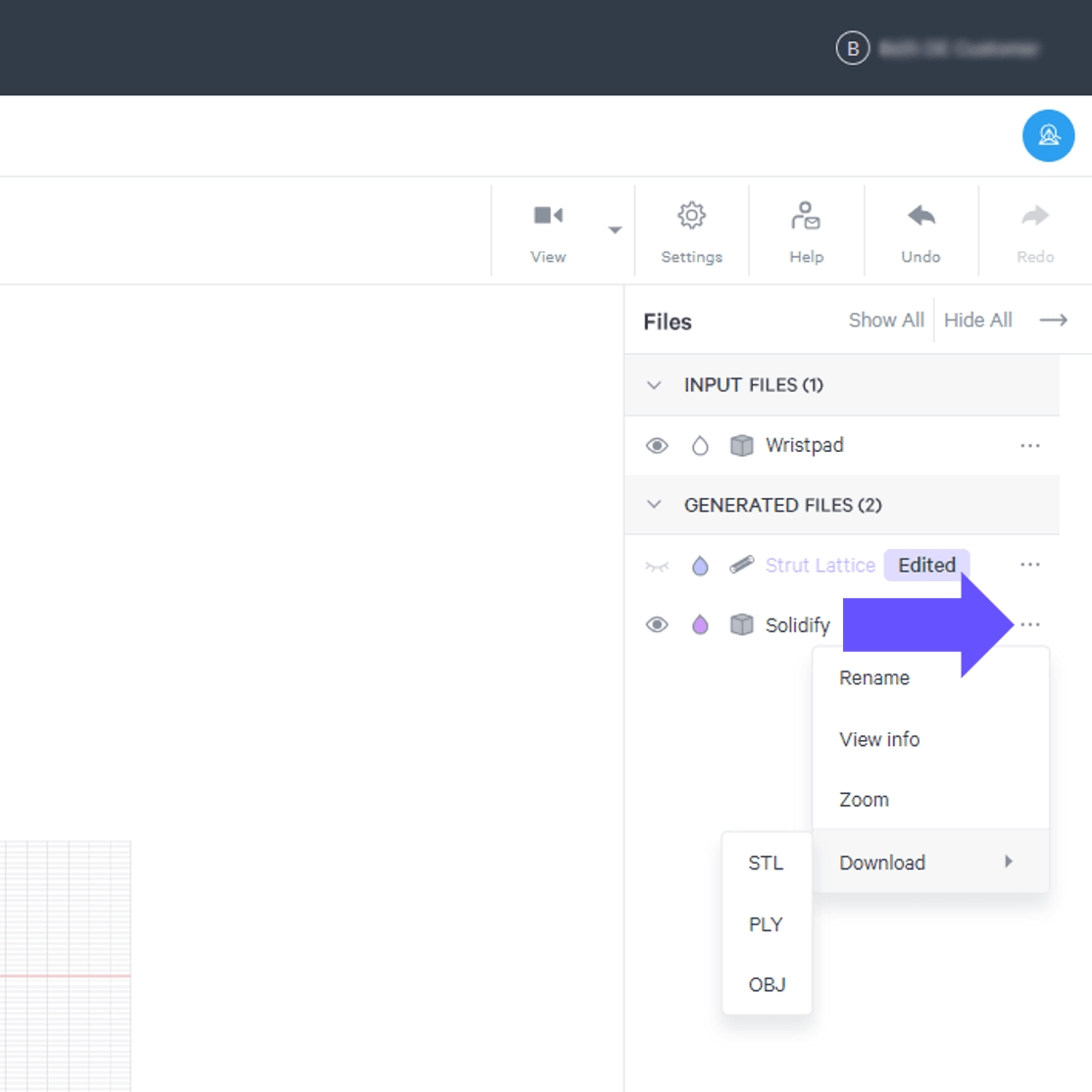Open the user account avatar B
The height and width of the screenshot is (1092, 1092).
[853, 48]
